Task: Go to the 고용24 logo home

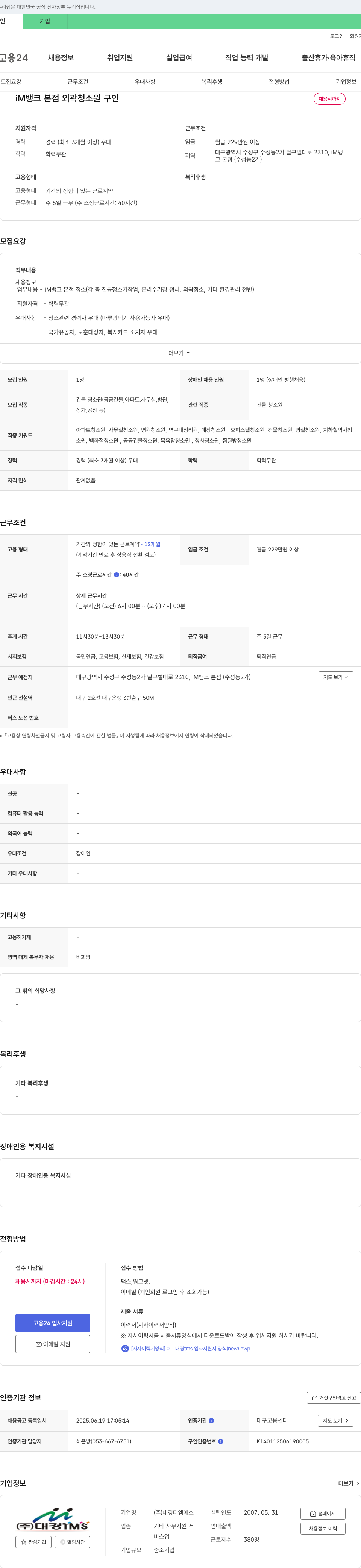Action: [x=14, y=58]
